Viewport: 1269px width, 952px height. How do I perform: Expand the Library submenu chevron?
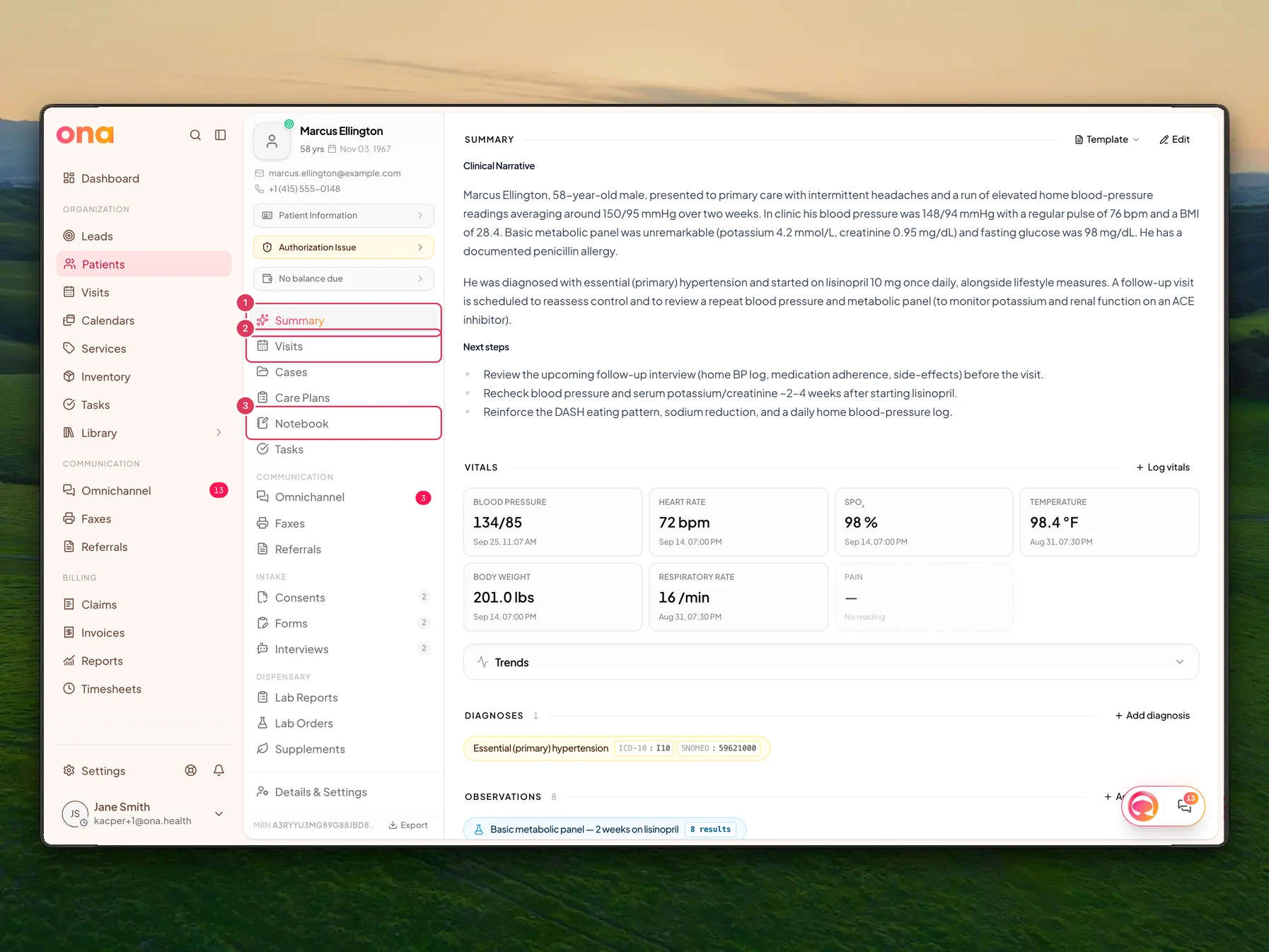219,433
